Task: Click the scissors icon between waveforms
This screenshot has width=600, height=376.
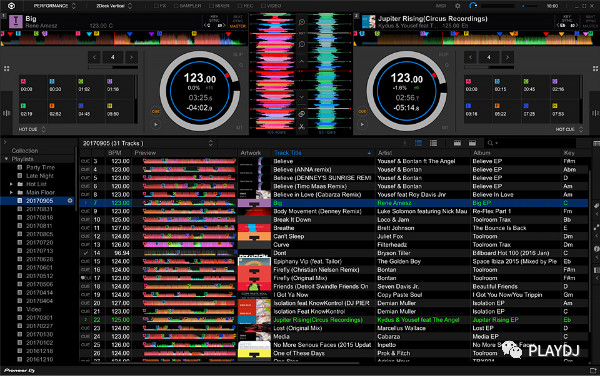Action: coord(302,127)
